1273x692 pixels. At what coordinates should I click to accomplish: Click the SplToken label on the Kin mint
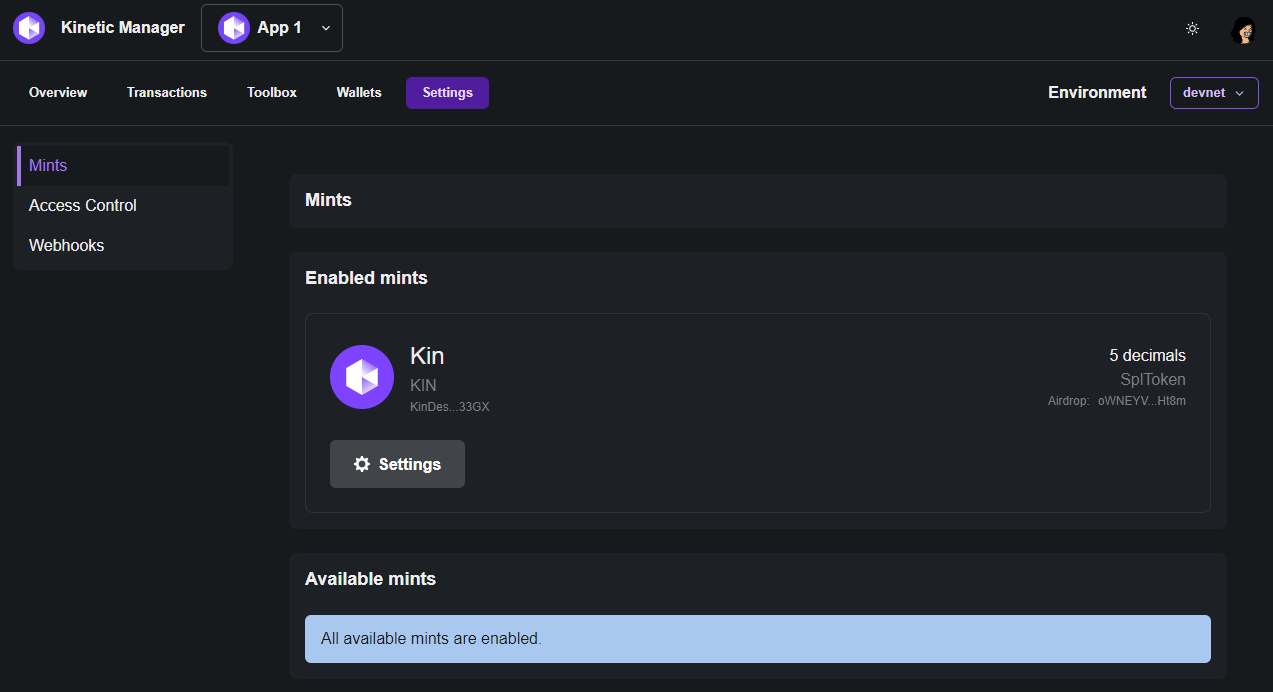(1152, 379)
